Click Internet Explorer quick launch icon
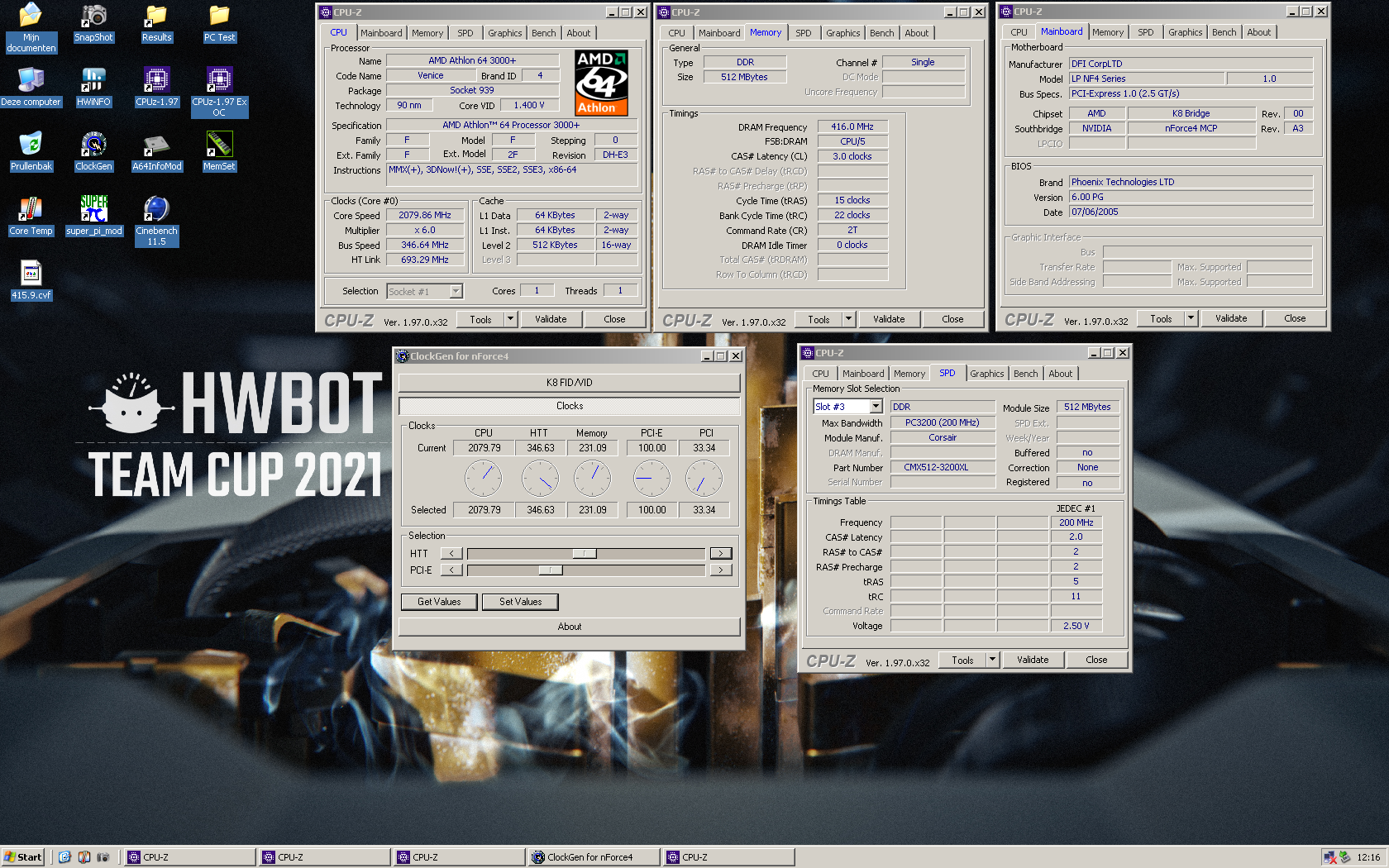Viewport: 1389px width, 868px height. pos(64,857)
